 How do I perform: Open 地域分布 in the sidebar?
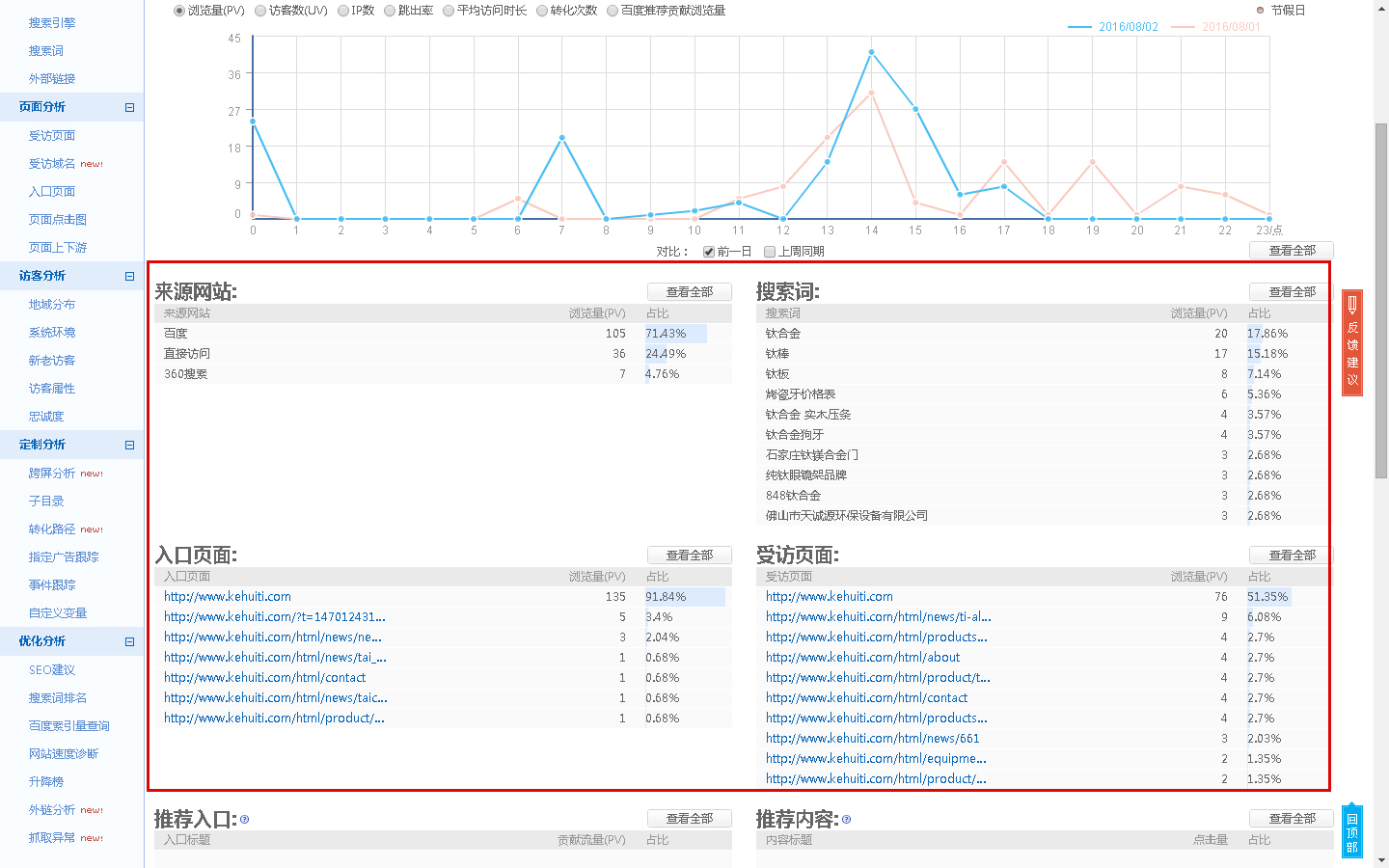click(x=52, y=305)
